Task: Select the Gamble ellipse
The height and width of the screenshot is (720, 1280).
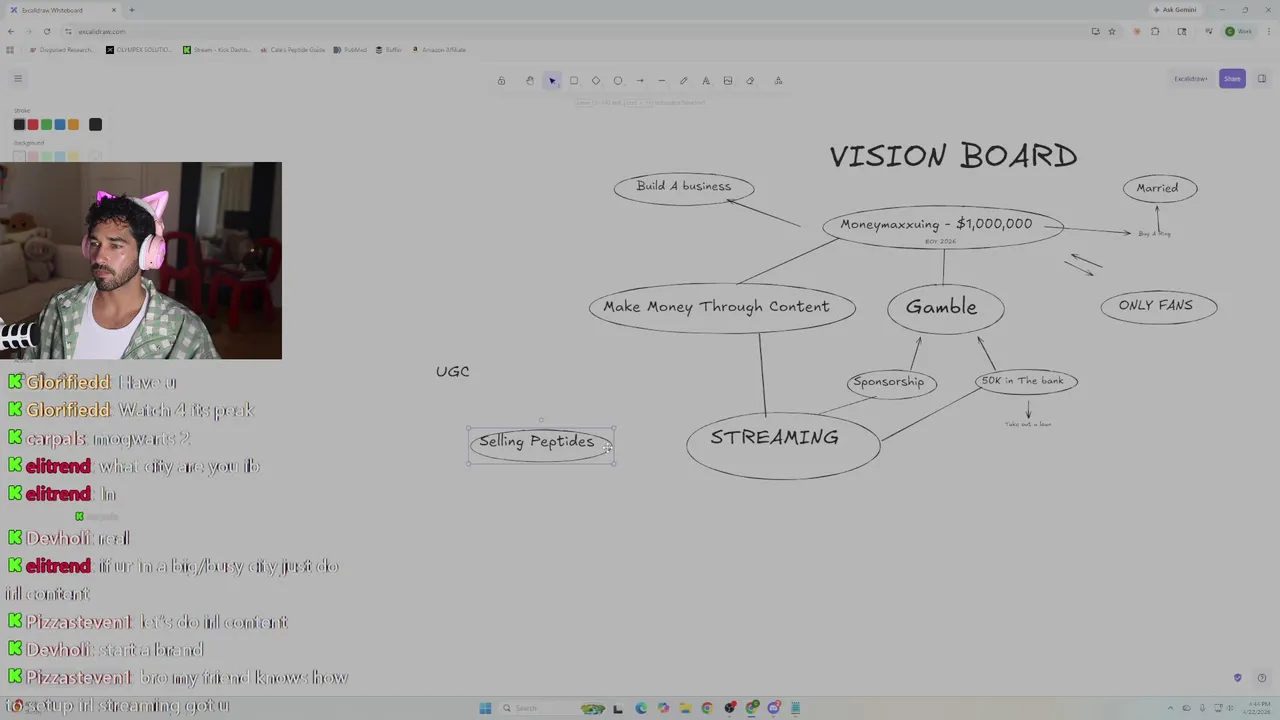Action: click(x=945, y=308)
